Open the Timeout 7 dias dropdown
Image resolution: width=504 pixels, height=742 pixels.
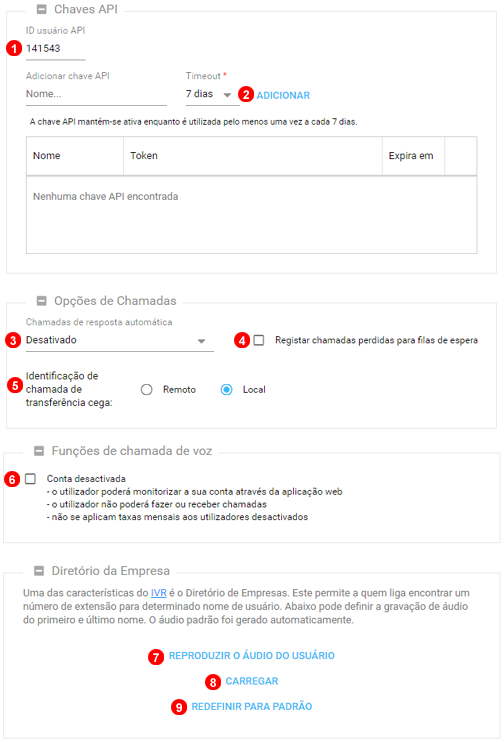coord(212,95)
